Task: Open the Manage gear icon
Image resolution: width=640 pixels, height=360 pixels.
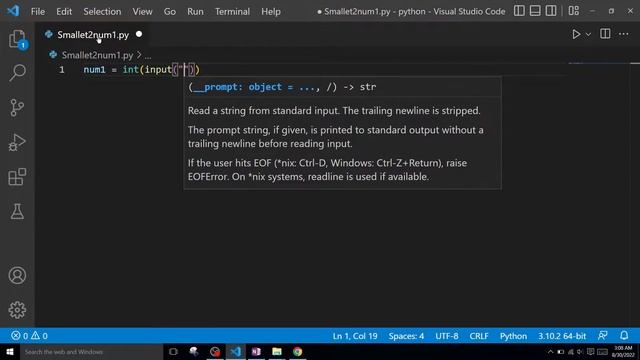Action: (17, 310)
